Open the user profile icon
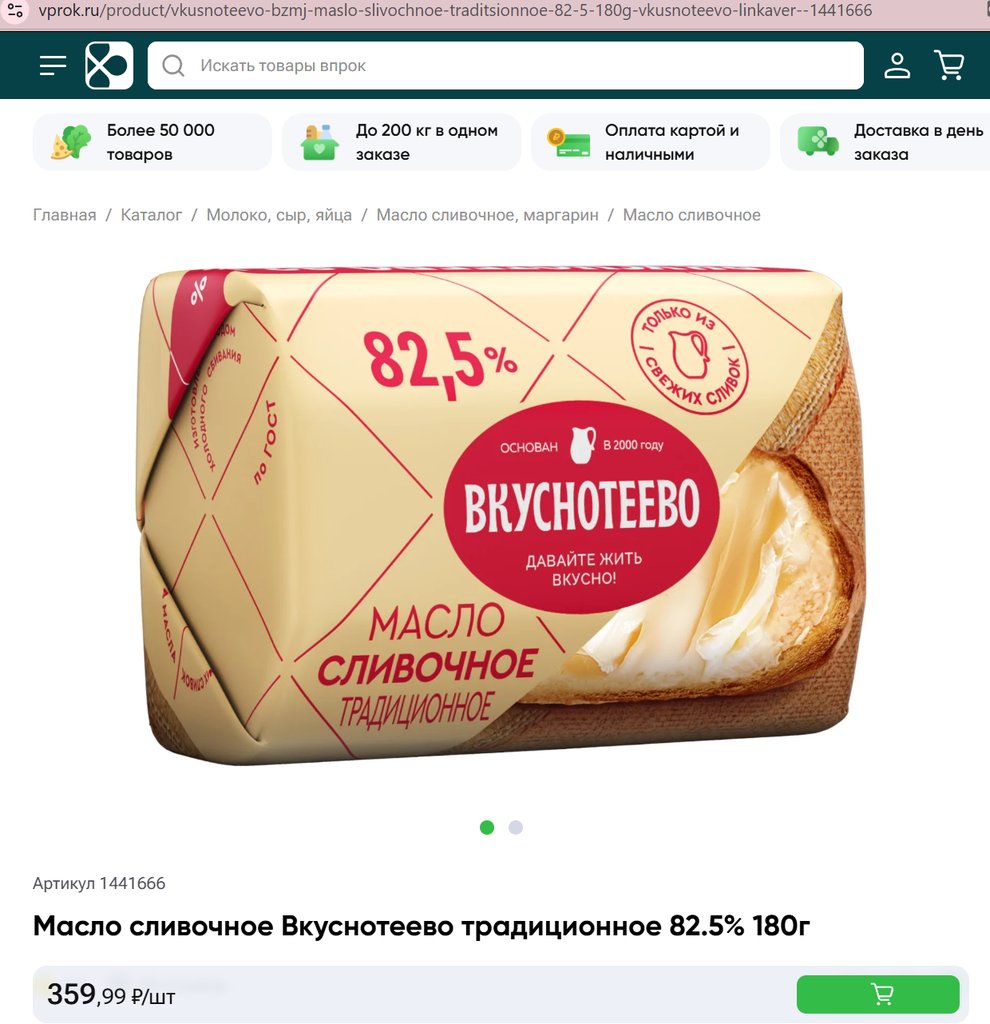Viewport: 990px width, 1024px height. 897,65
